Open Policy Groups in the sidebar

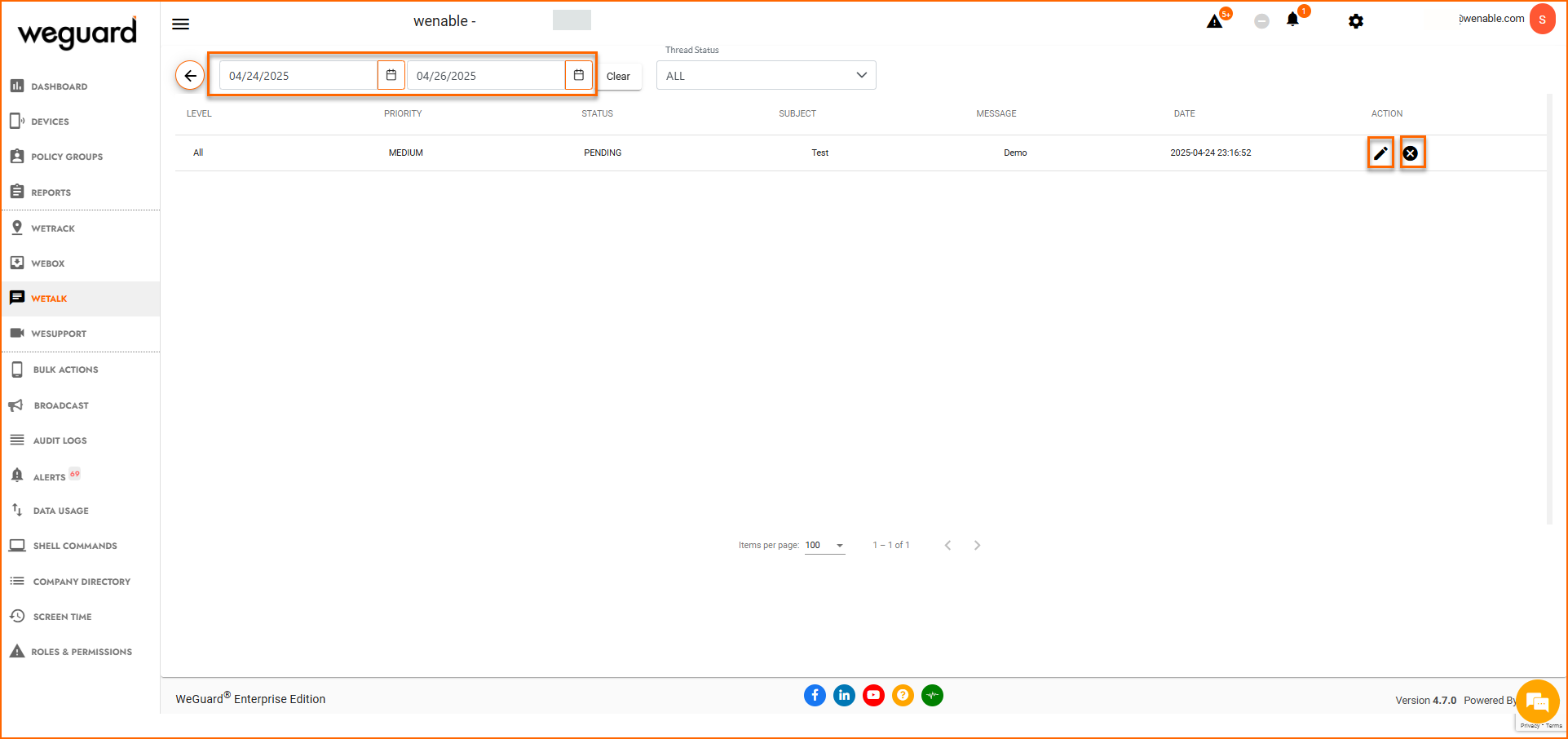80,156
